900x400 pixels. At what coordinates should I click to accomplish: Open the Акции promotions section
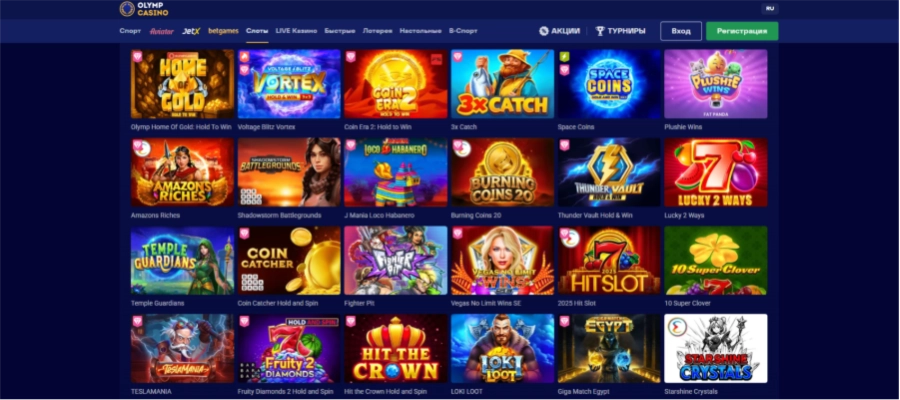pos(560,31)
